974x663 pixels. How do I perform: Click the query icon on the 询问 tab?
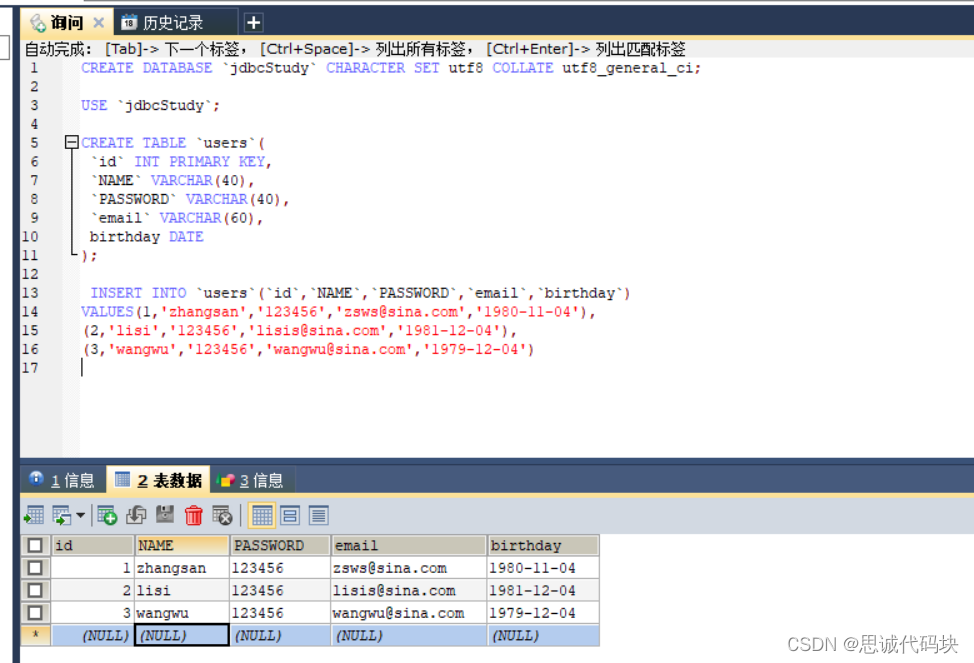tap(39, 23)
